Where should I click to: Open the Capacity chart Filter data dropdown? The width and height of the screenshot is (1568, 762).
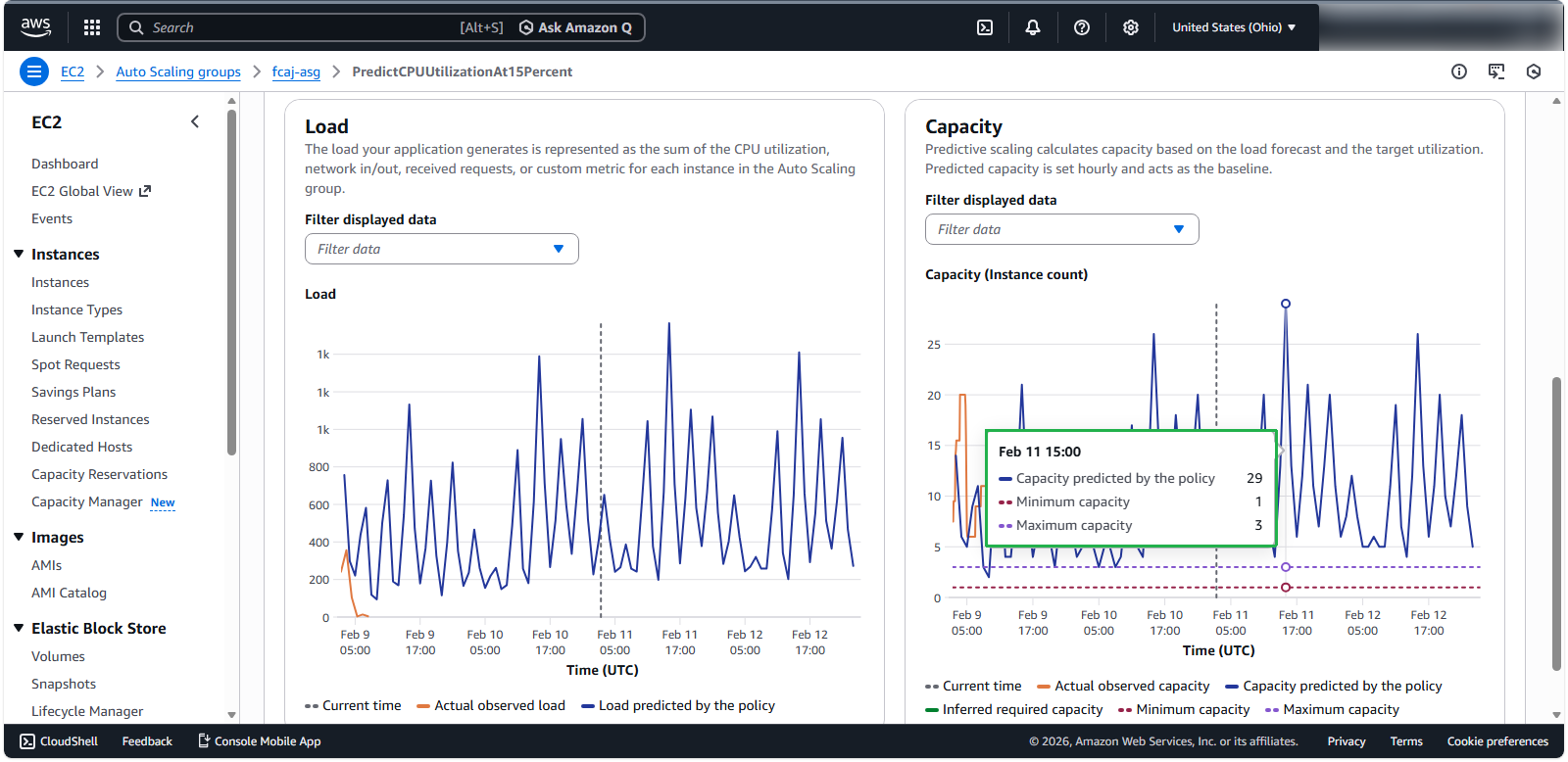pos(1062,229)
